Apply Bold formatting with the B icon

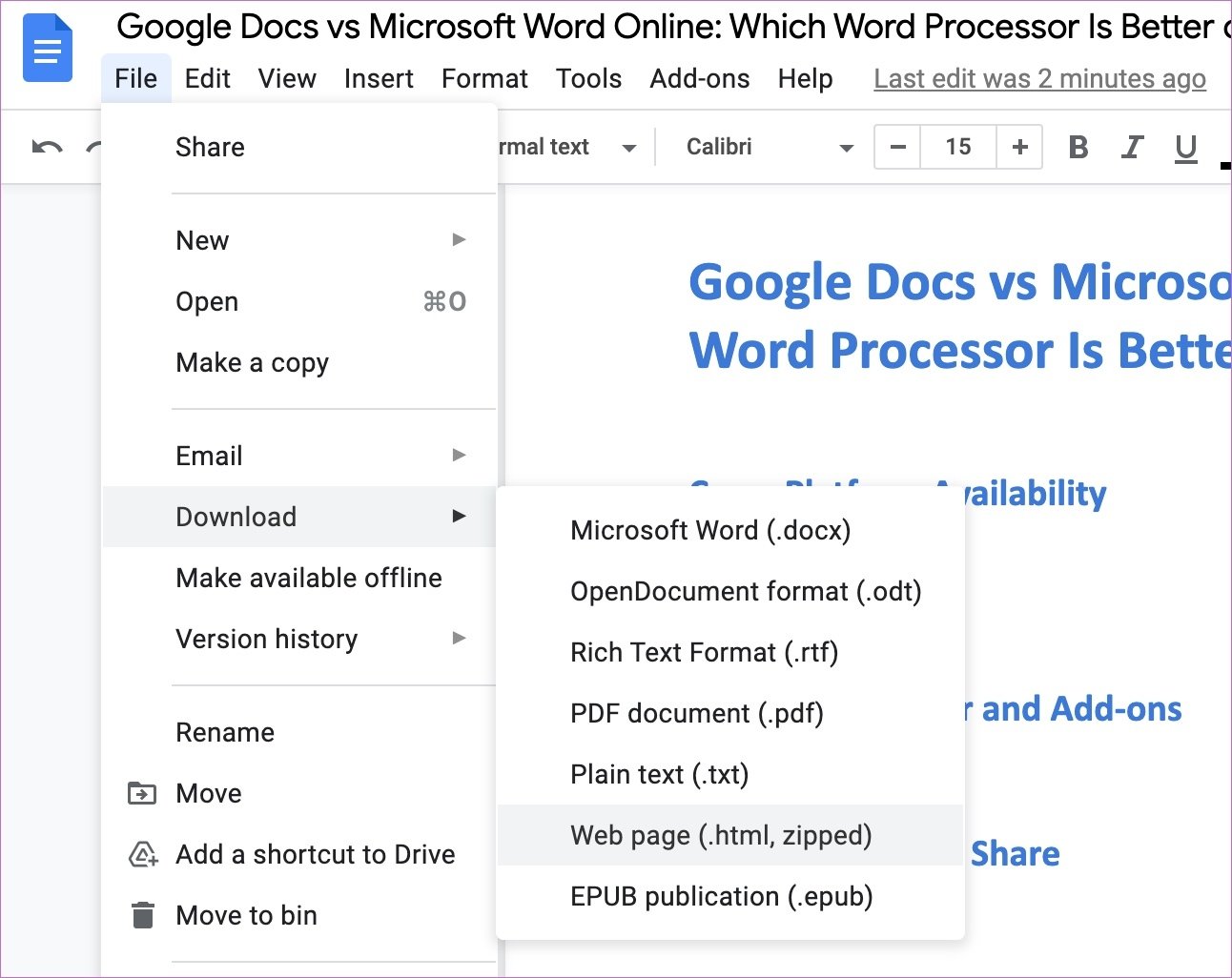(x=1078, y=147)
